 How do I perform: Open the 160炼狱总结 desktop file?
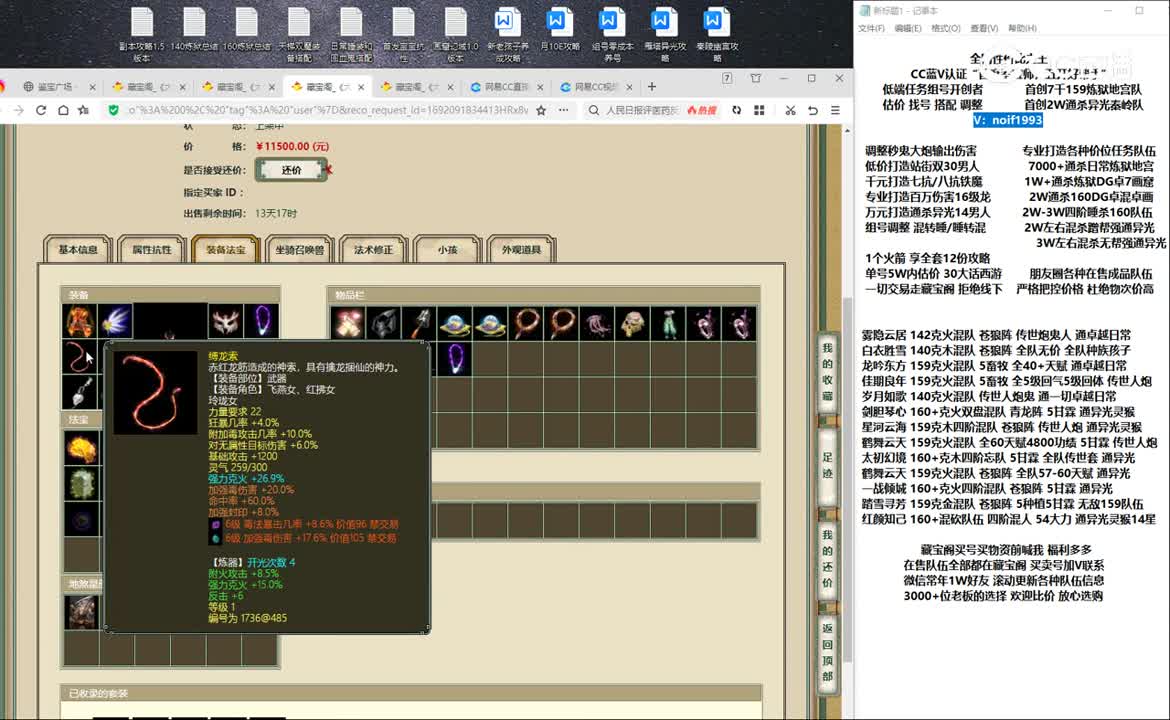click(246, 30)
